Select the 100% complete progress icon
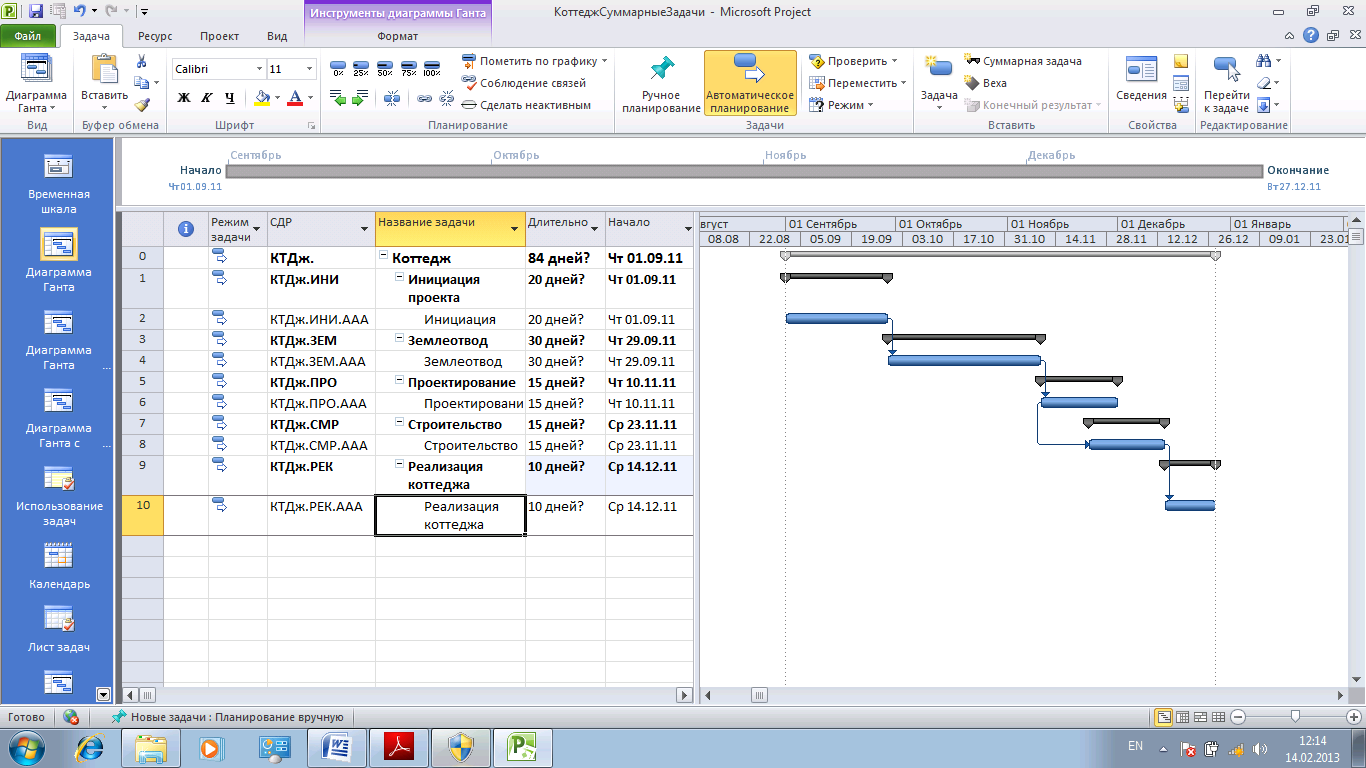1366x768 pixels. tap(431, 67)
